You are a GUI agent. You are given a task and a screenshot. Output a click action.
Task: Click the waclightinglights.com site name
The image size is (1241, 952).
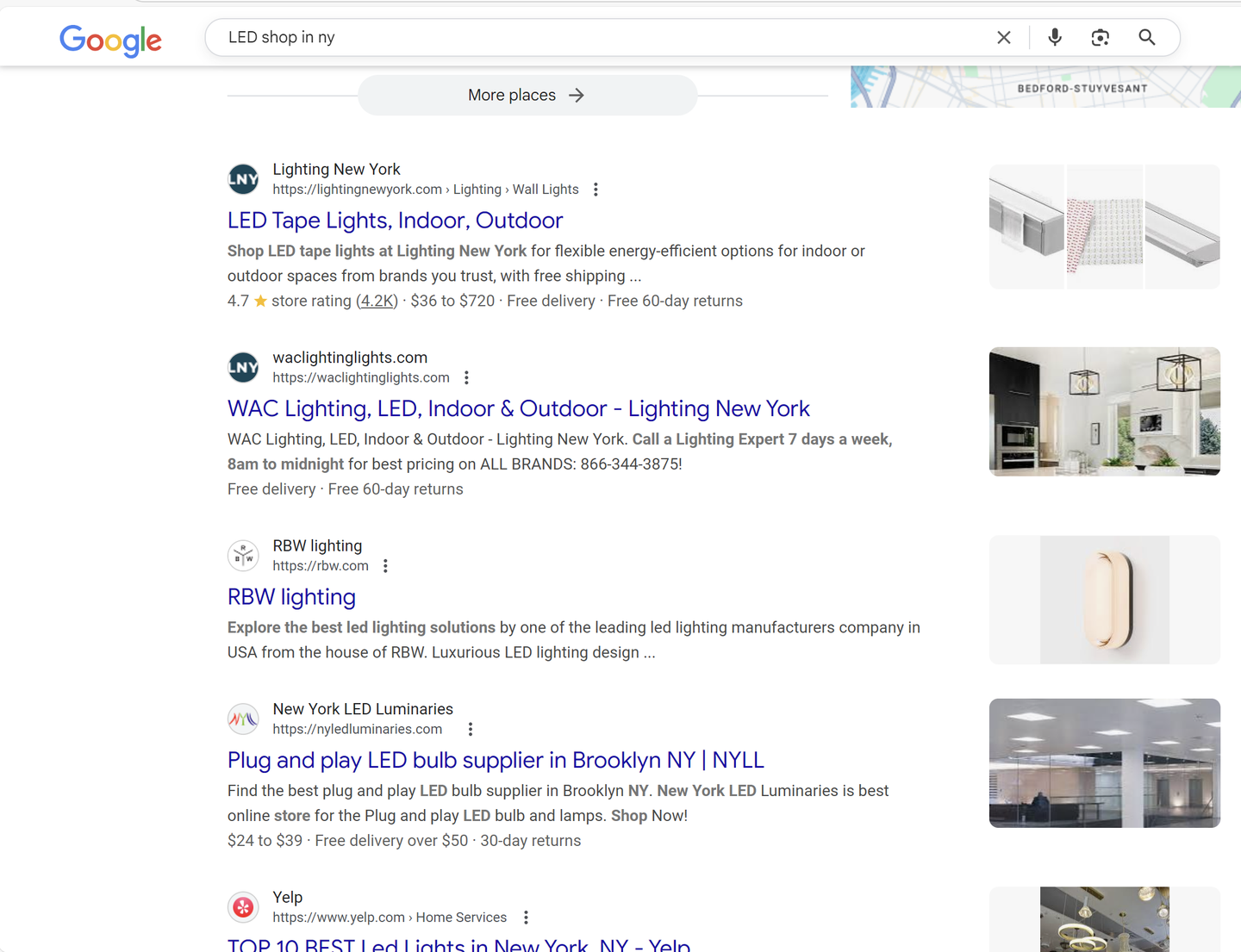tap(350, 358)
